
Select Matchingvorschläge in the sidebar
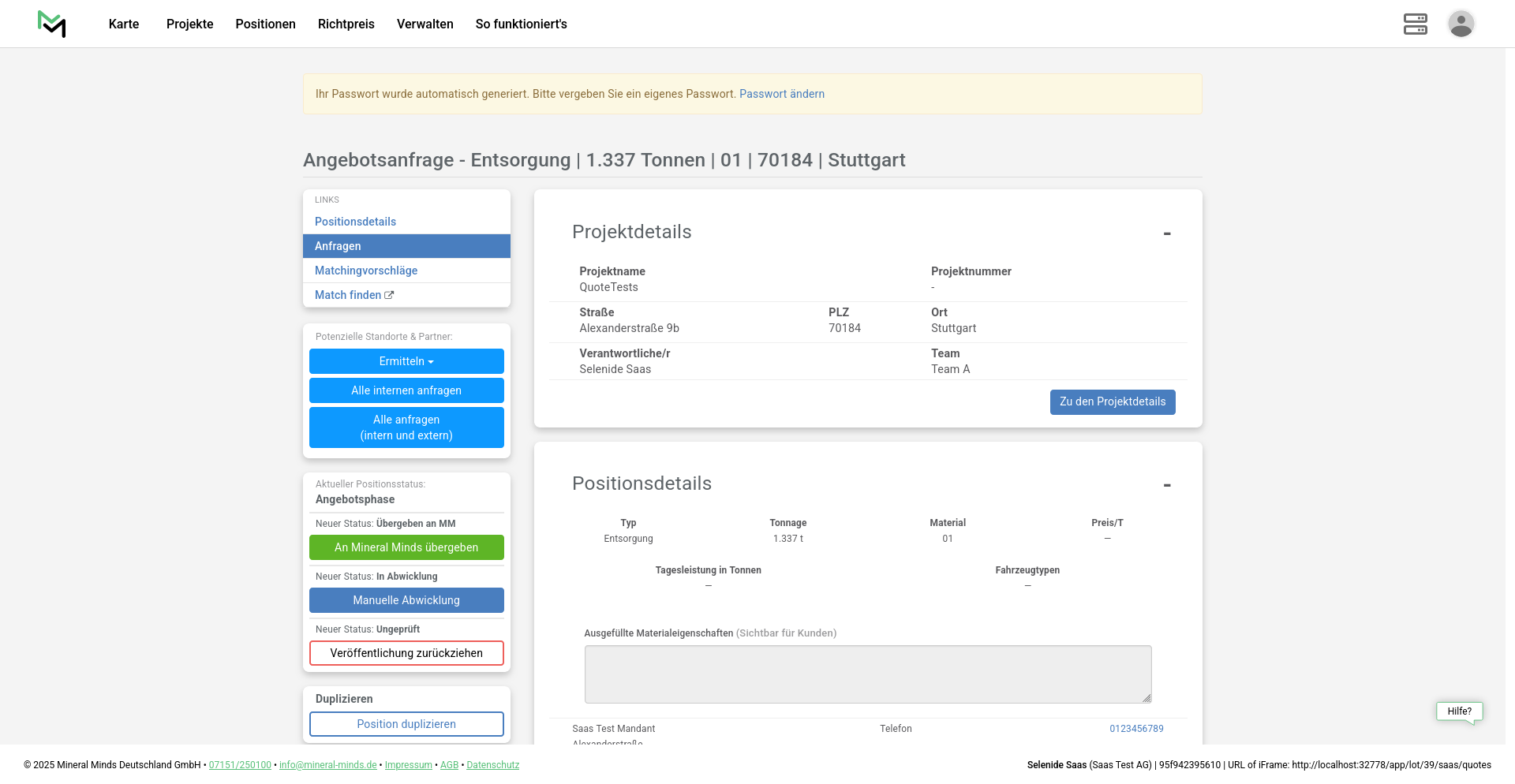tap(366, 271)
